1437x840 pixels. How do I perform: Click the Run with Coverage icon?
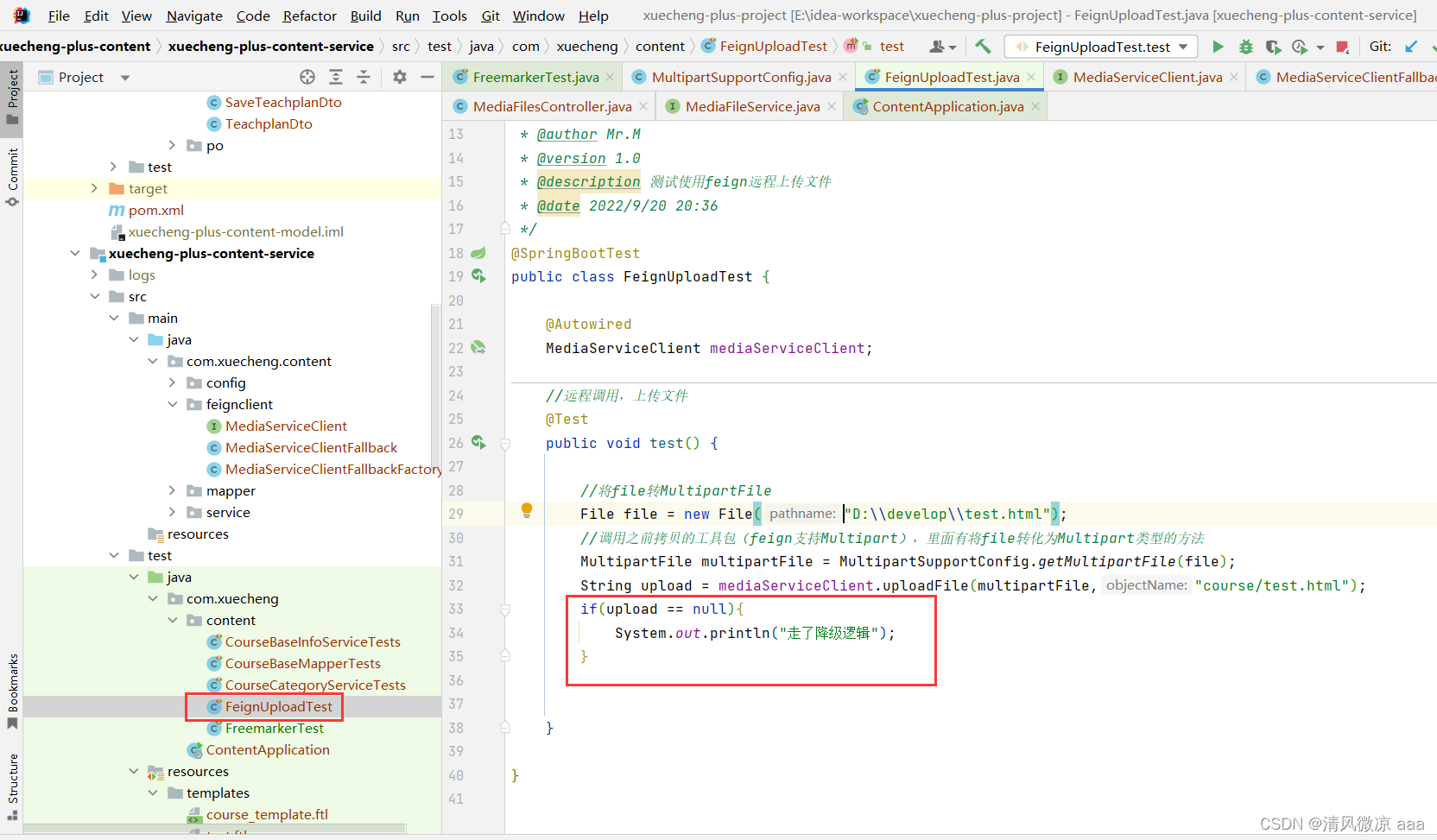1273,47
